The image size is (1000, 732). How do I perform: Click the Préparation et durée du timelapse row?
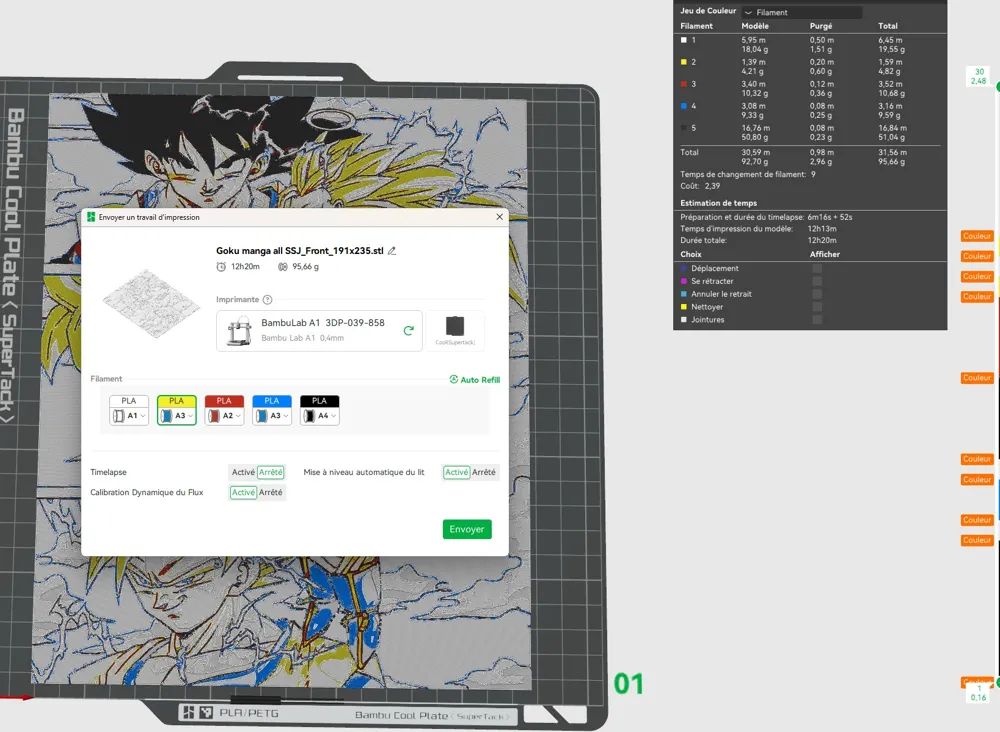tap(767, 217)
